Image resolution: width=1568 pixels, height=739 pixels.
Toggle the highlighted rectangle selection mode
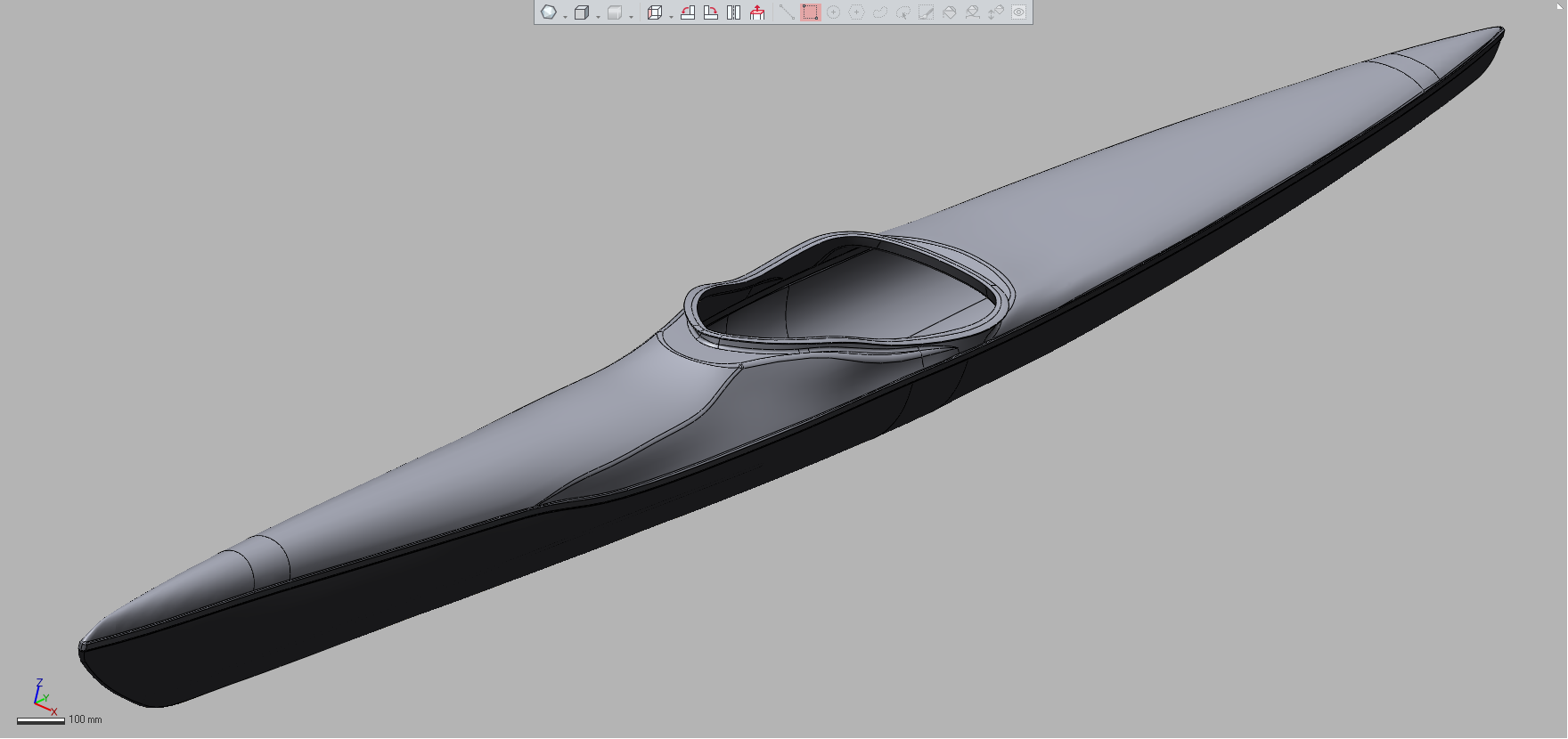pos(810,12)
